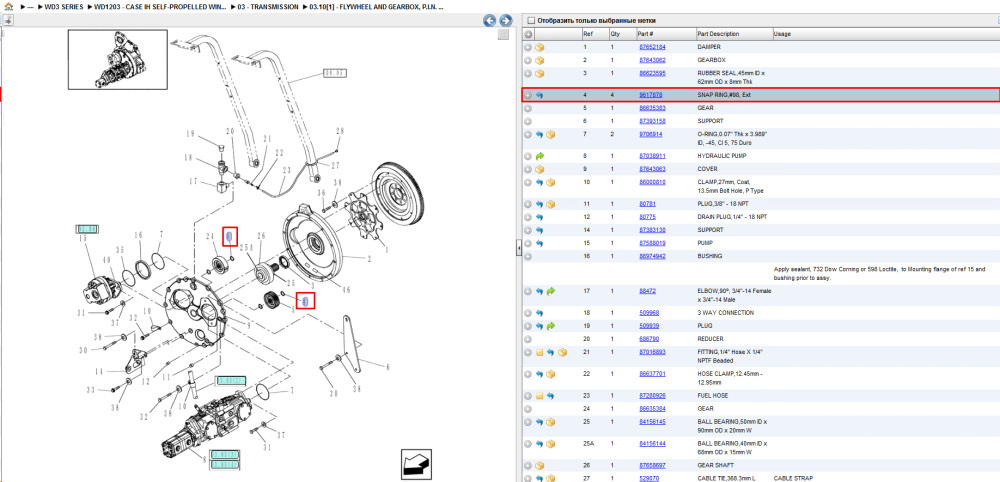Viewport: 1000px width, 482px height.
Task: Click green arrow in the ELBOW 90° row
Action: 550,291
